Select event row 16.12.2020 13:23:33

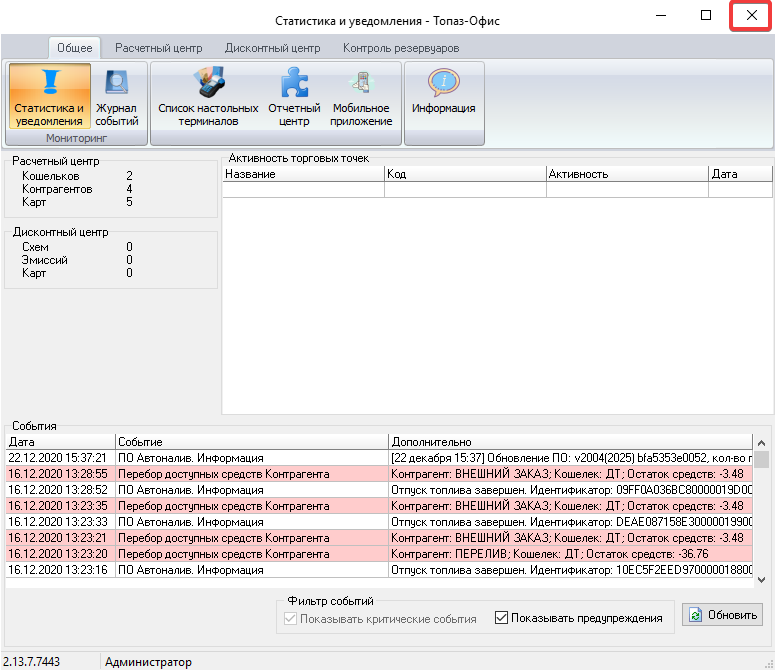[380, 522]
